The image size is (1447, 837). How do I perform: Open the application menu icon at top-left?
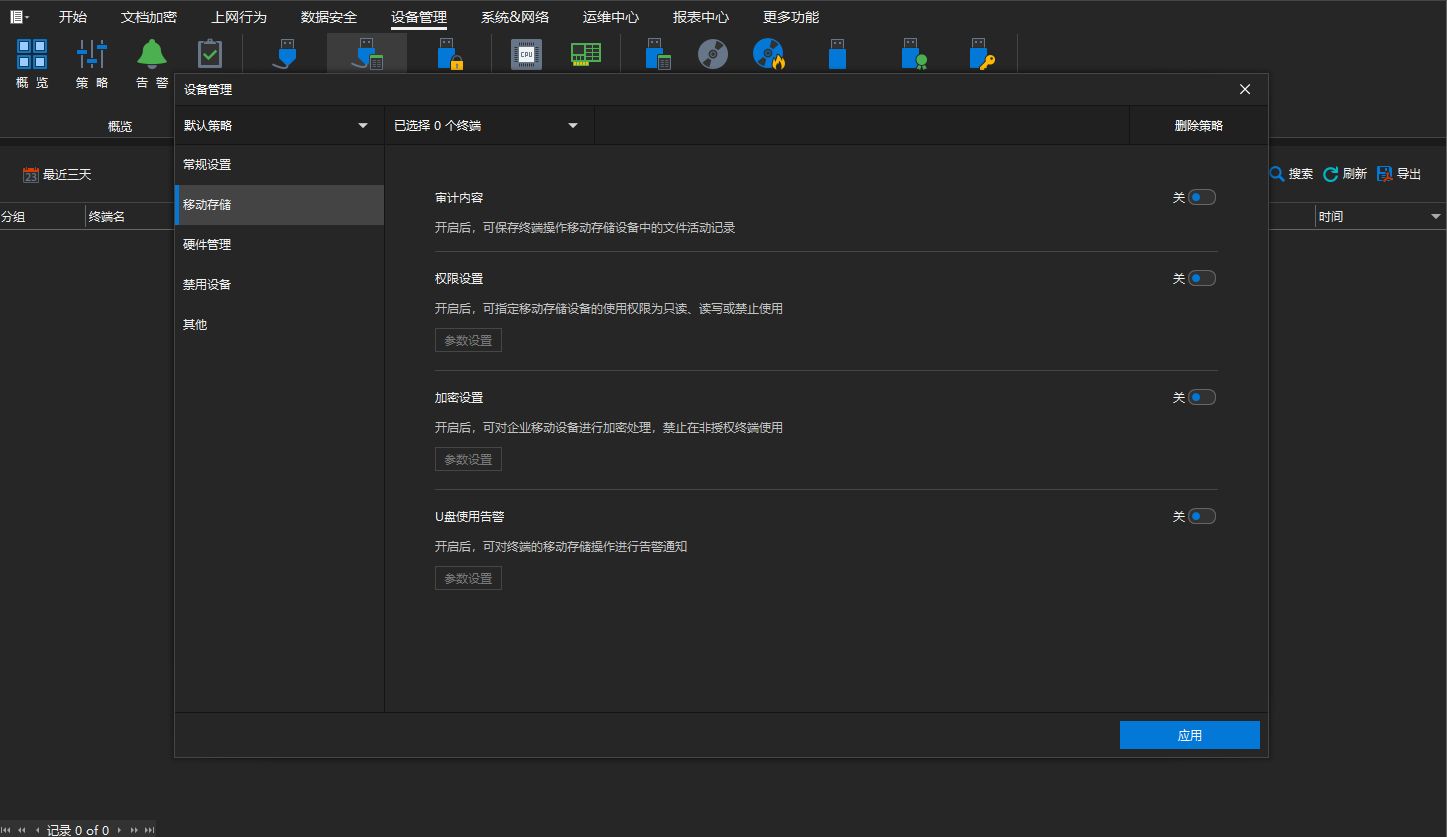pyautogui.click(x=19, y=17)
